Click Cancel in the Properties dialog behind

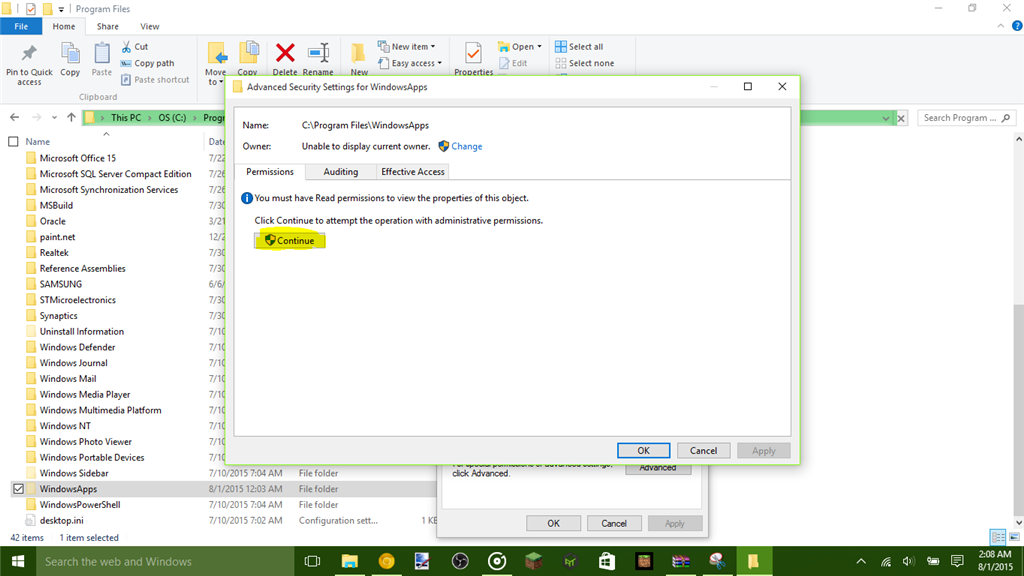[613, 523]
